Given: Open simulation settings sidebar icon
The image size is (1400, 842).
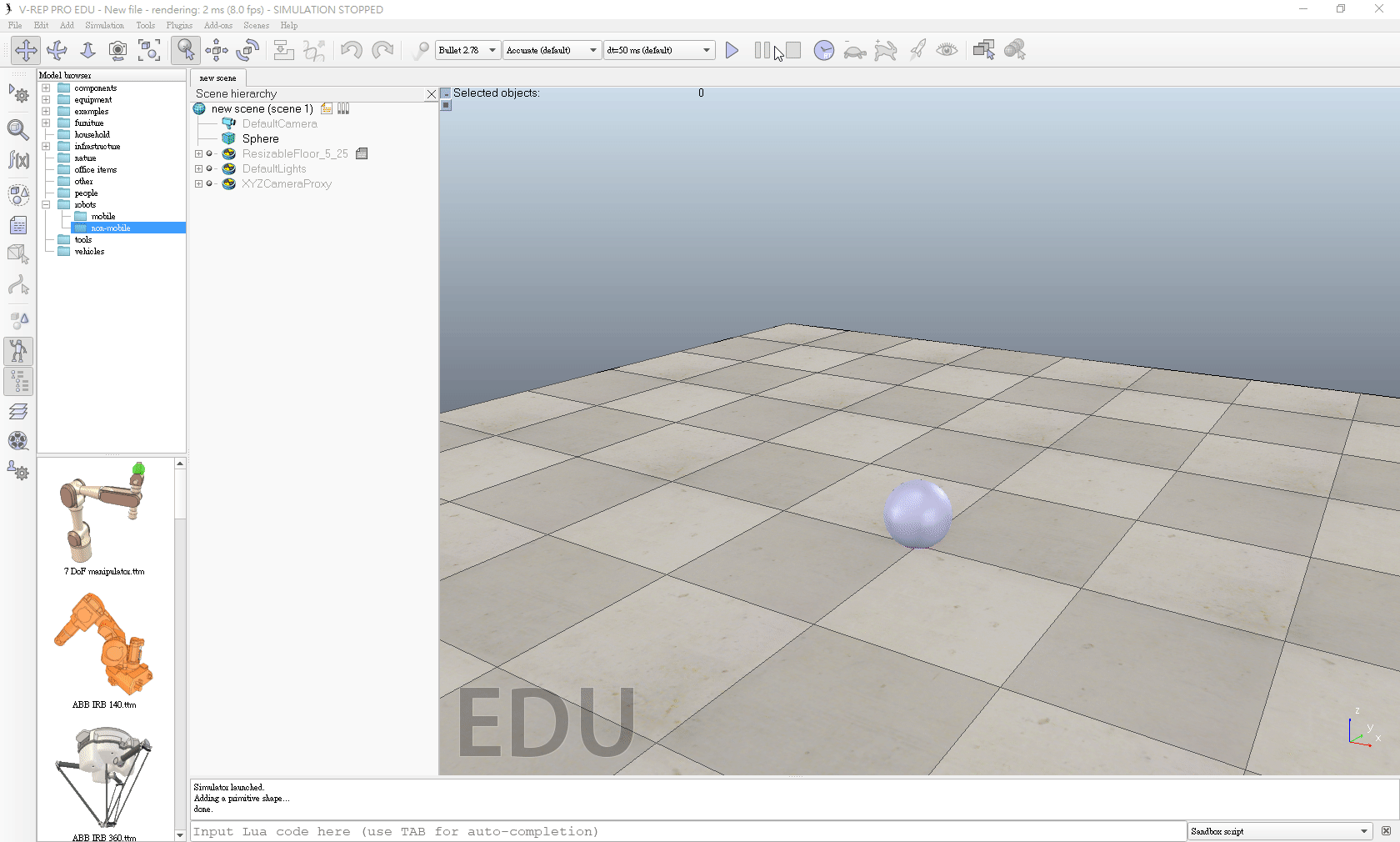Looking at the screenshot, I should click(x=18, y=94).
